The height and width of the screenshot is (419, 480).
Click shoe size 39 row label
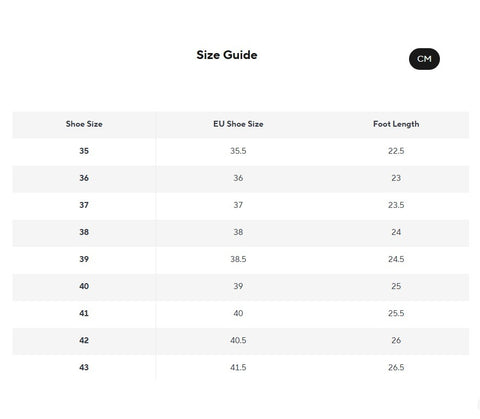[x=84, y=259]
